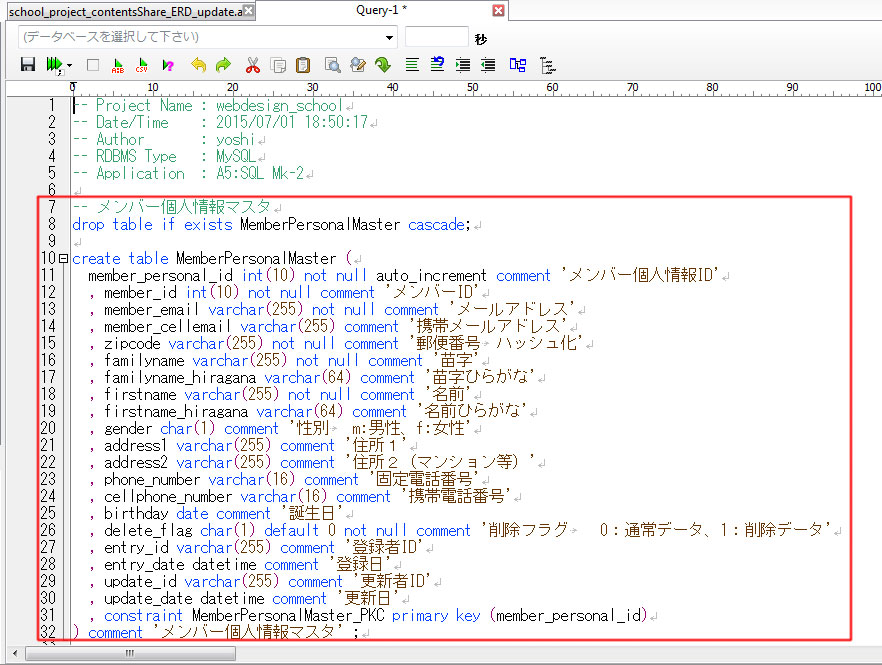Save the current query file
Screen dimensions: 882x665
(28, 65)
